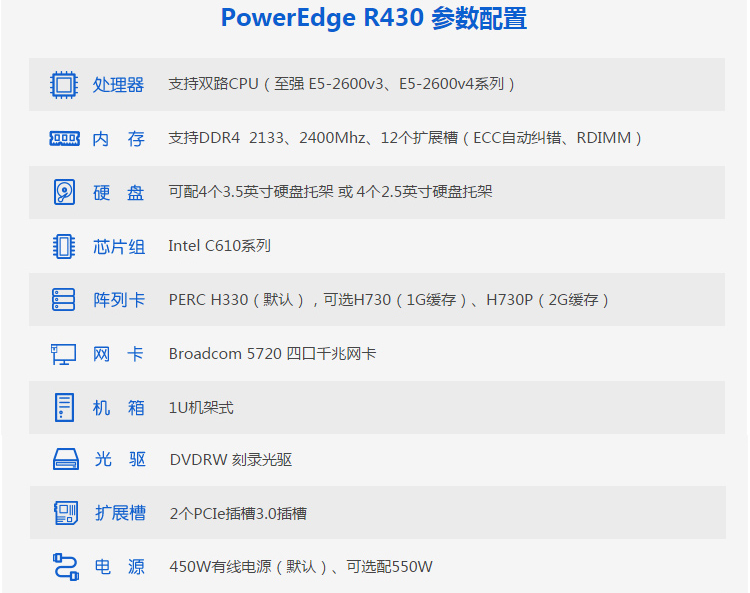Viewport: 750px width, 593px height.
Task: Click the DVDRW 刻录光驱 text
Action: pyautogui.click(x=230, y=461)
